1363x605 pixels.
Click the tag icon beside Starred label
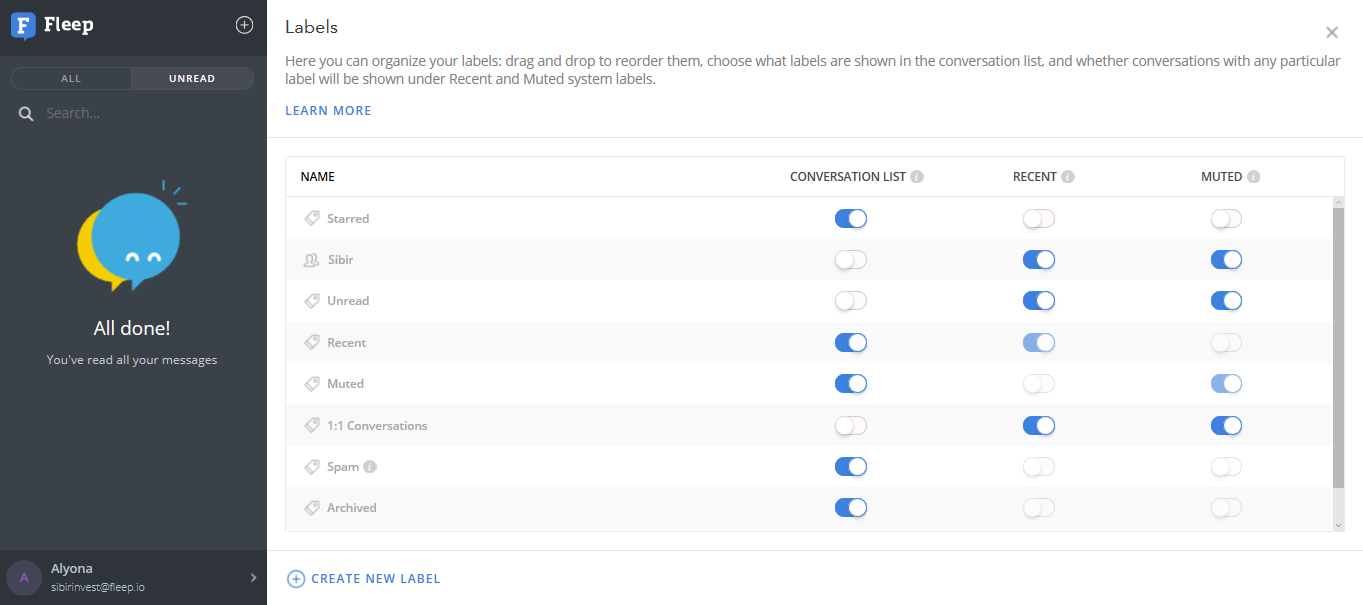click(312, 218)
